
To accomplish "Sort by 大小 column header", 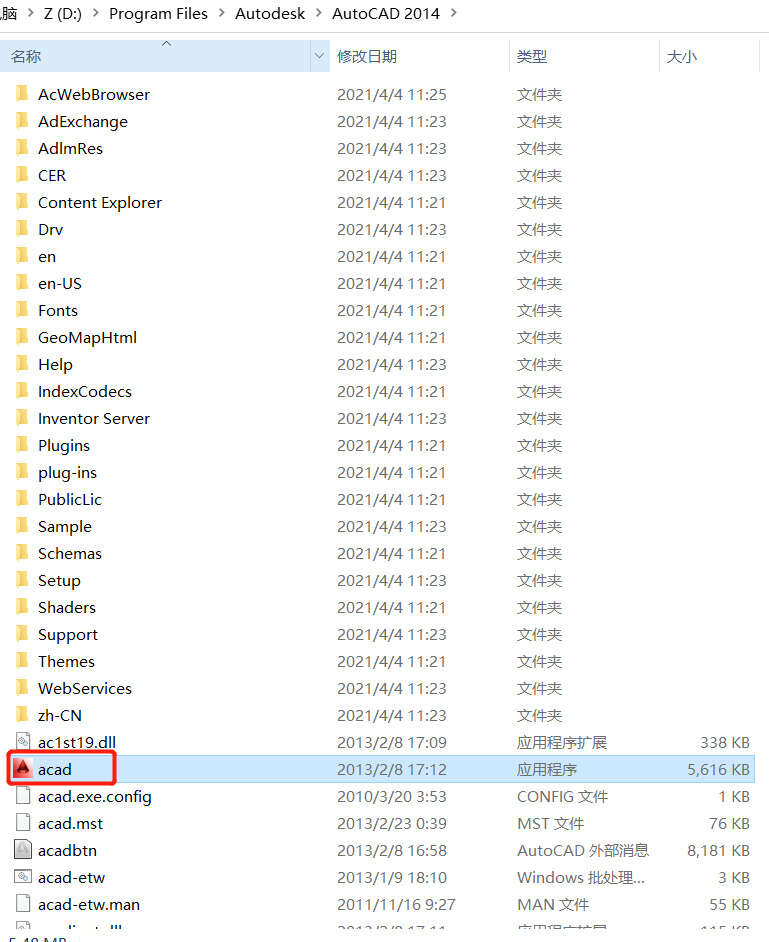I will coord(709,56).
